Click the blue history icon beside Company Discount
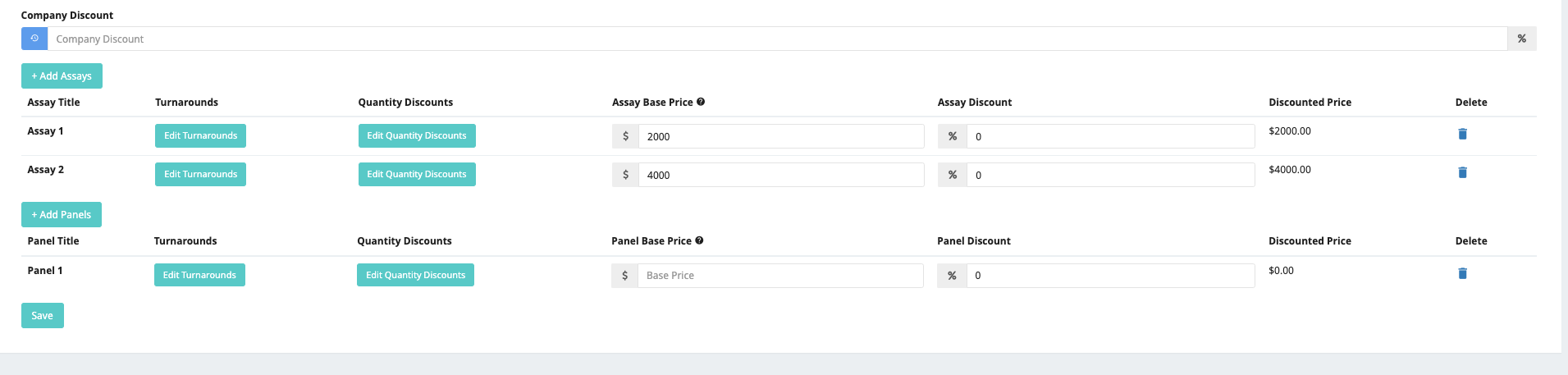1568x375 pixels. tap(34, 39)
